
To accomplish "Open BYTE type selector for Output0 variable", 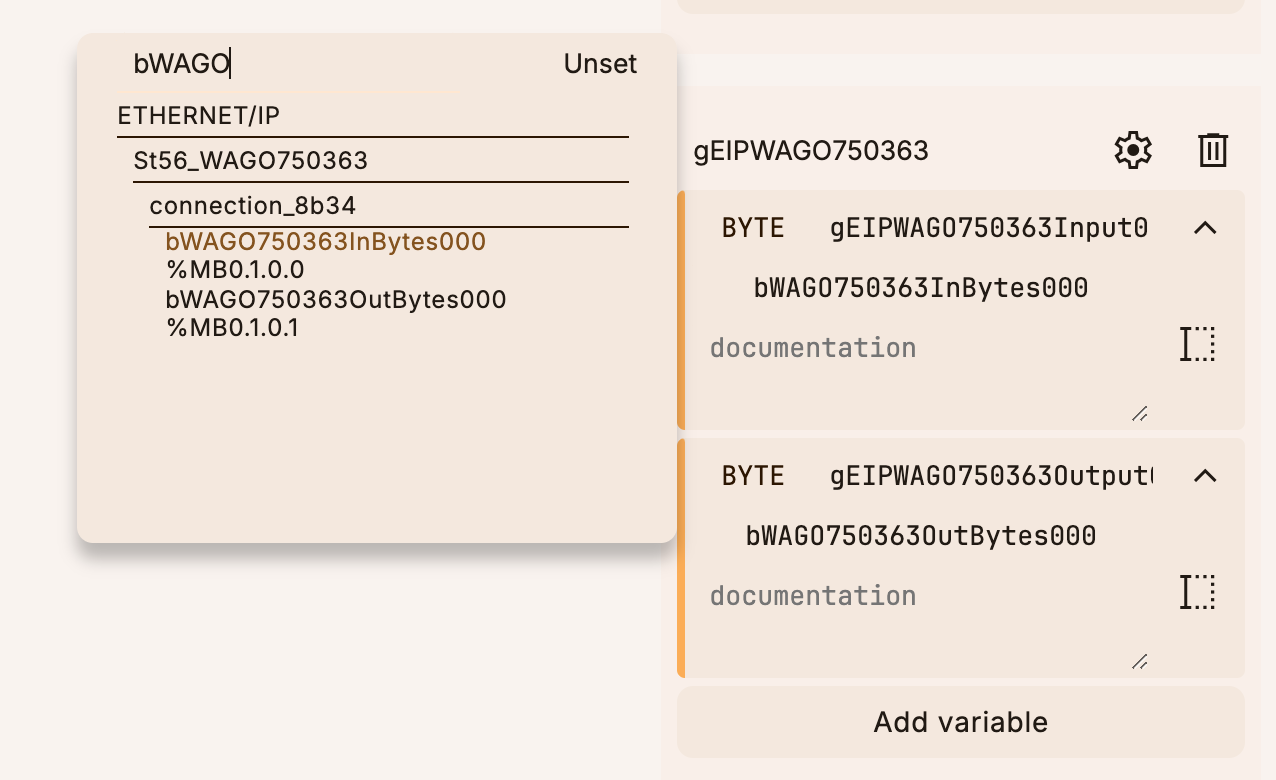I will [x=753, y=476].
